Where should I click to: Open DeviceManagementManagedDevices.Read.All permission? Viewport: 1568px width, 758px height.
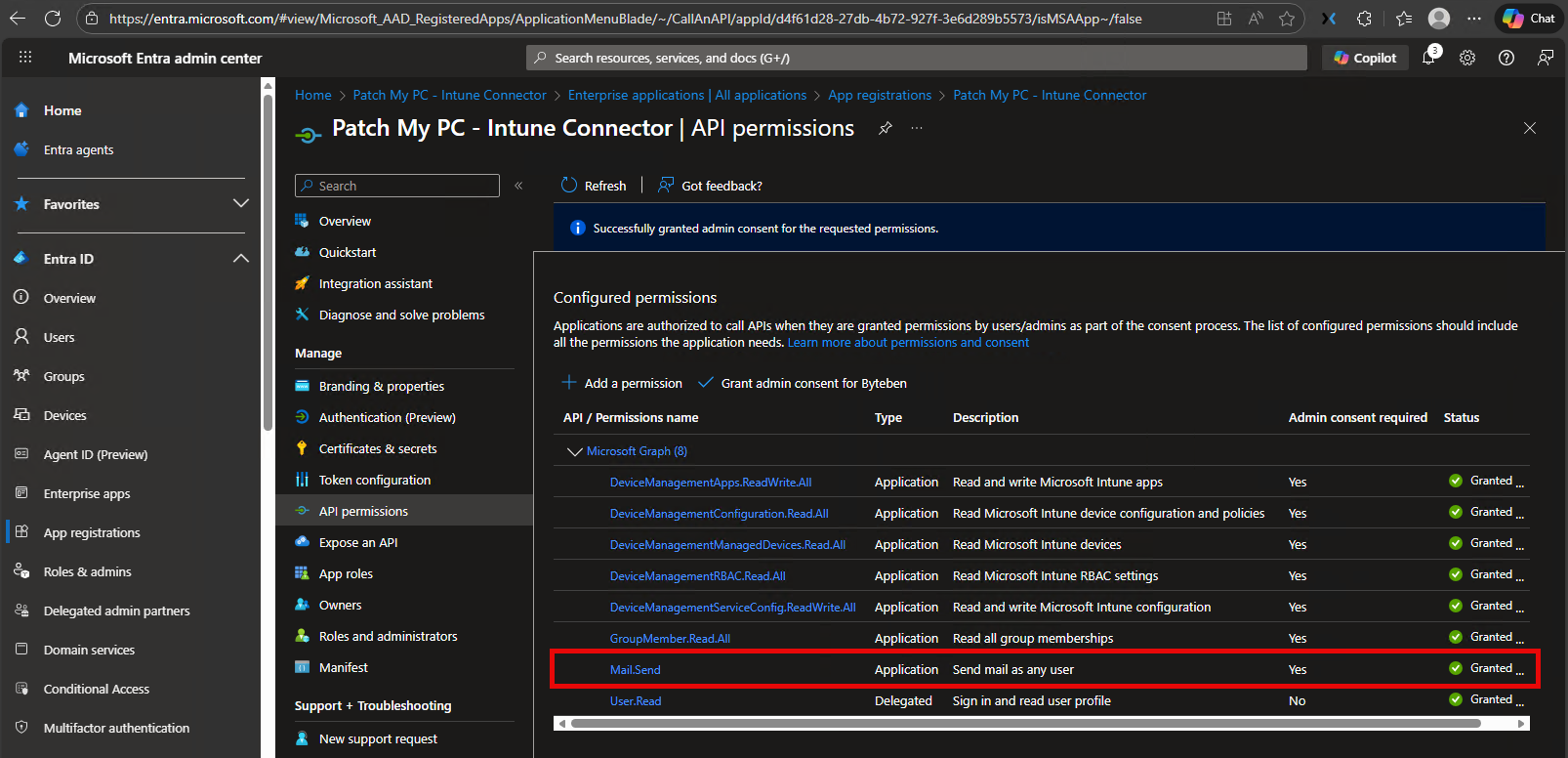(x=727, y=545)
